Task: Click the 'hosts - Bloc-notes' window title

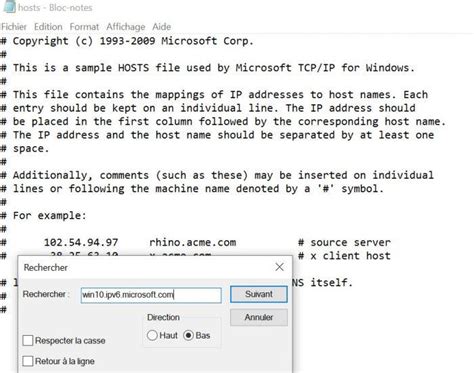Action: (55, 7)
